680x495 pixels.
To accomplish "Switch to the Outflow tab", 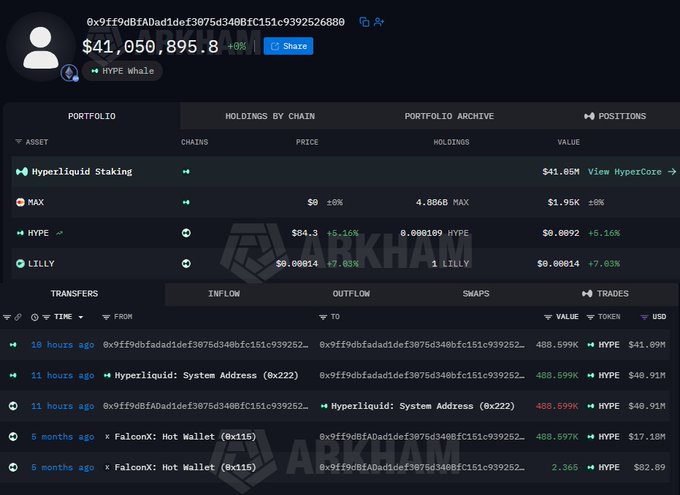I will [351, 294].
